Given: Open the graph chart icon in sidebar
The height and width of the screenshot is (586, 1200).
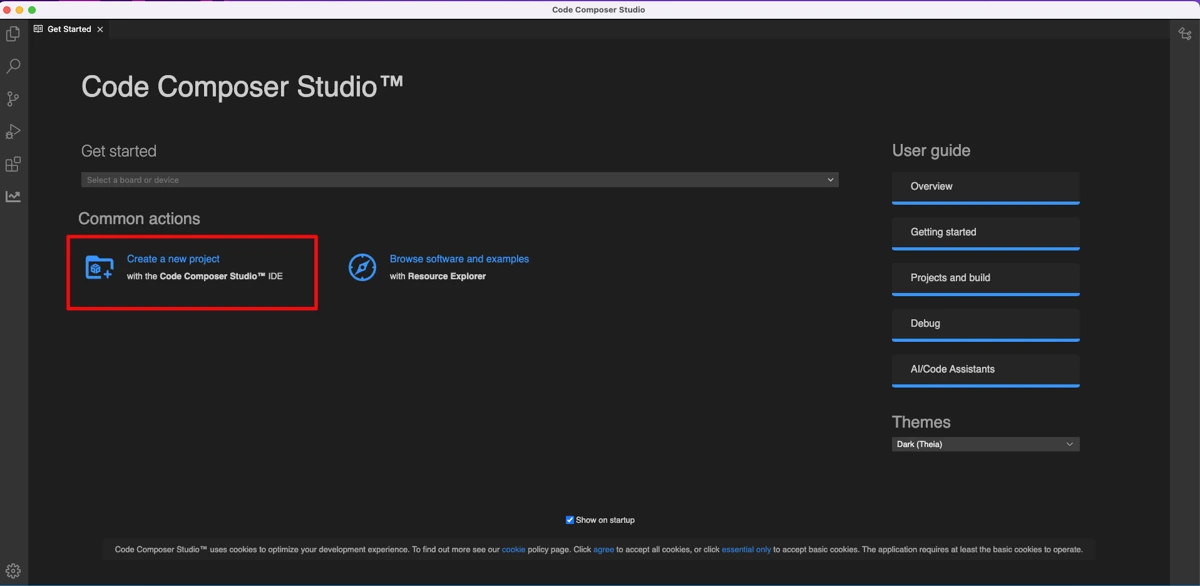Looking at the screenshot, I should (13, 197).
